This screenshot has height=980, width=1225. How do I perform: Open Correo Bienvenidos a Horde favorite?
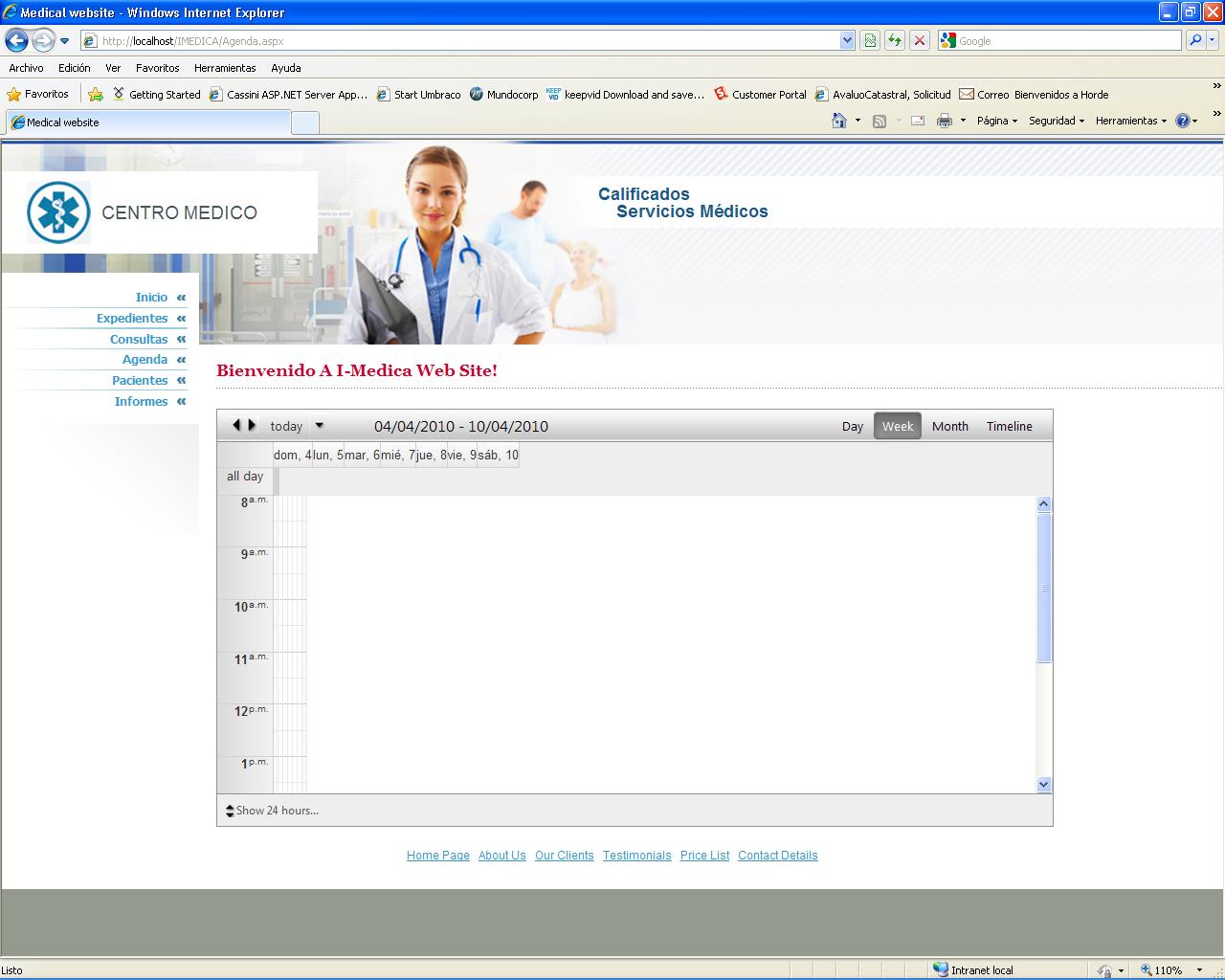[1034, 94]
